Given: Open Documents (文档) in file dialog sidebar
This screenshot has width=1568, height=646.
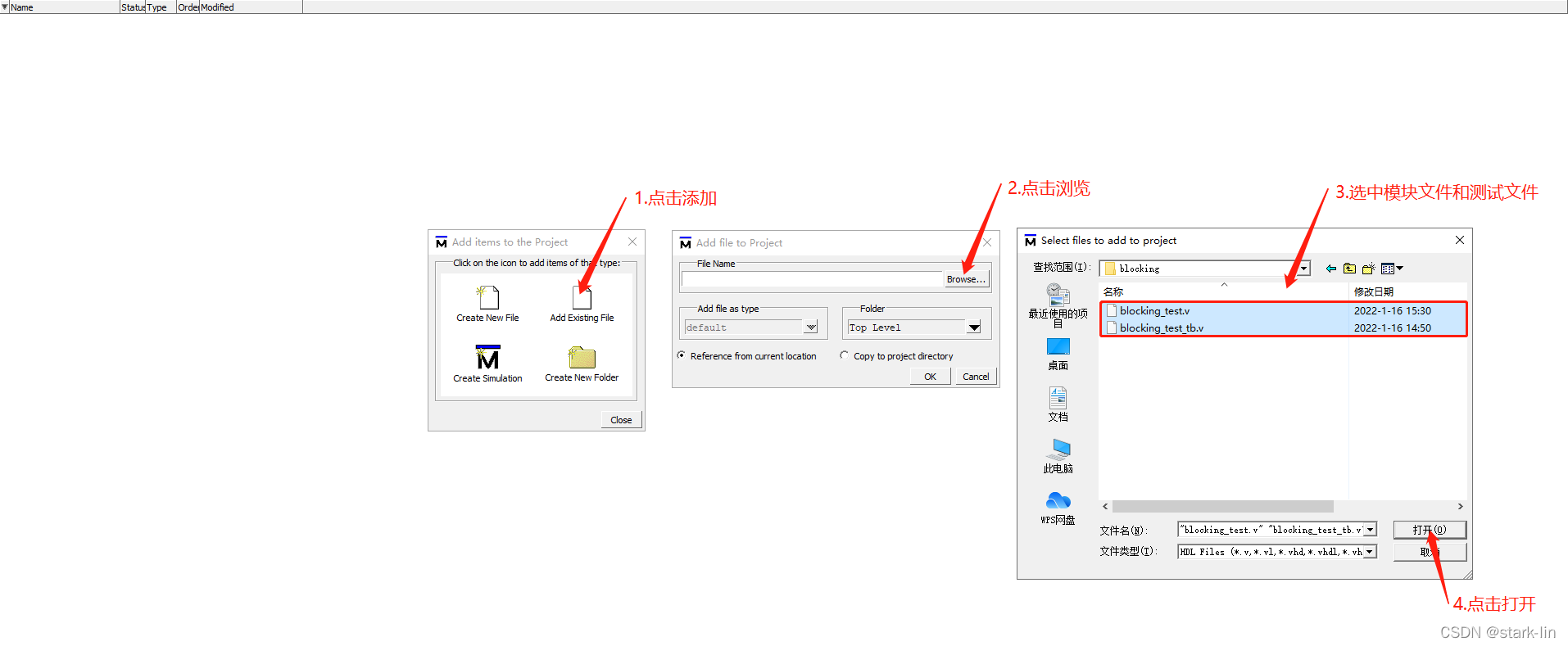Looking at the screenshot, I should 1058,404.
